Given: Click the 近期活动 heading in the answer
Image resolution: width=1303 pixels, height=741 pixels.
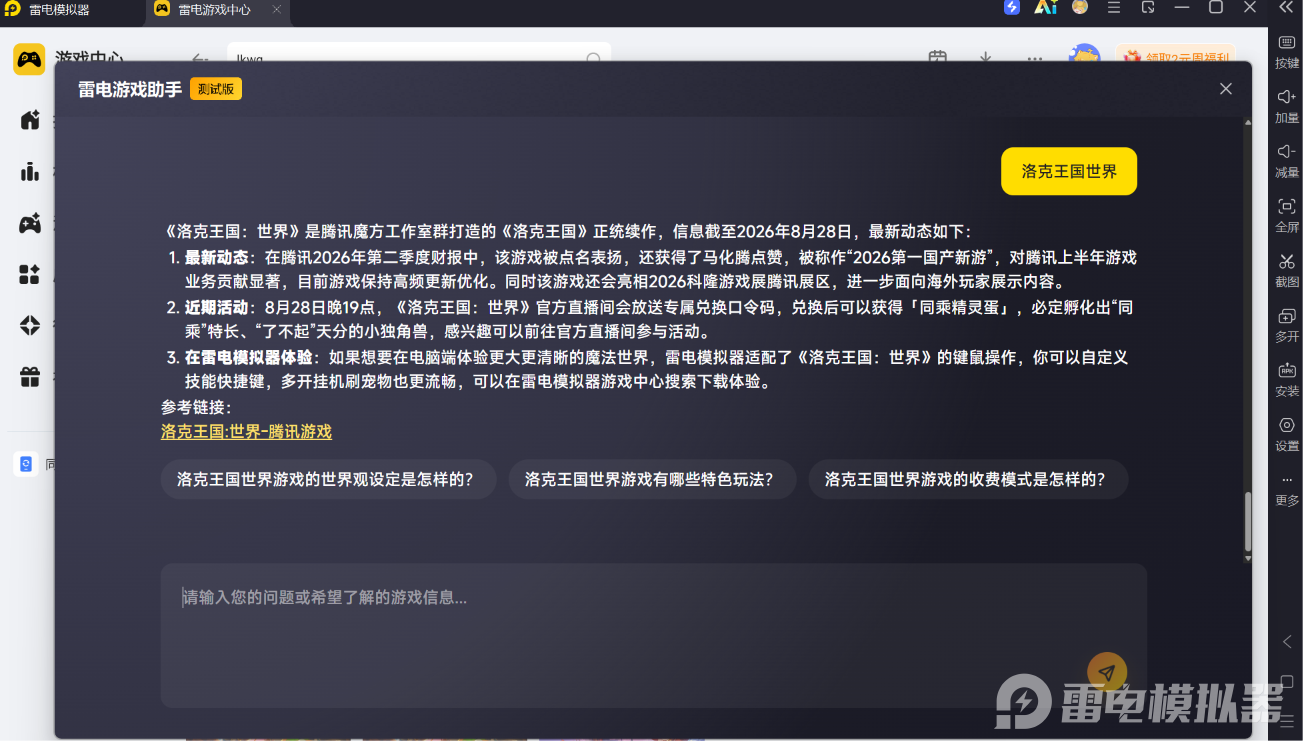Looking at the screenshot, I should [216, 307].
